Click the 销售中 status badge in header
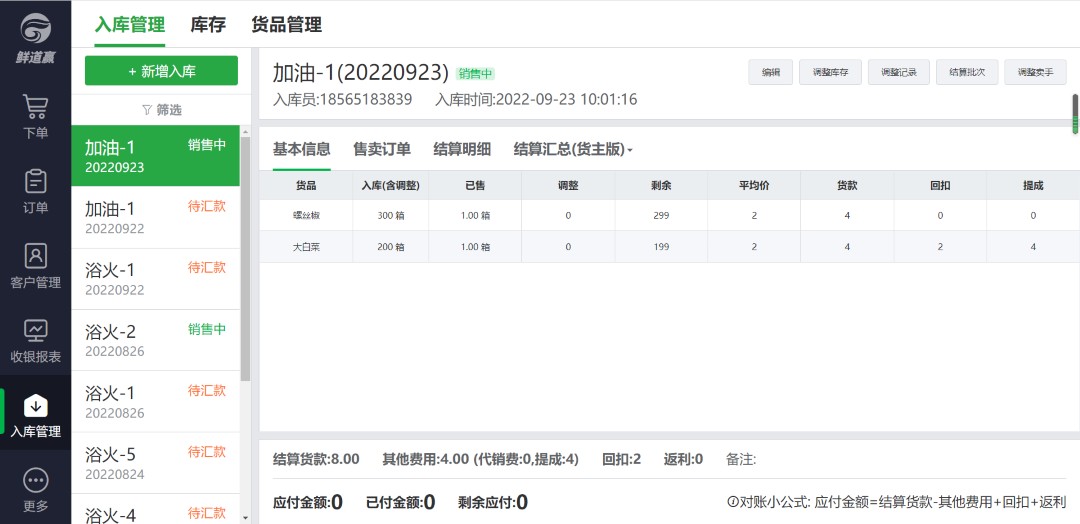Viewport: 1080px width, 524px height. click(x=475, y=74)
